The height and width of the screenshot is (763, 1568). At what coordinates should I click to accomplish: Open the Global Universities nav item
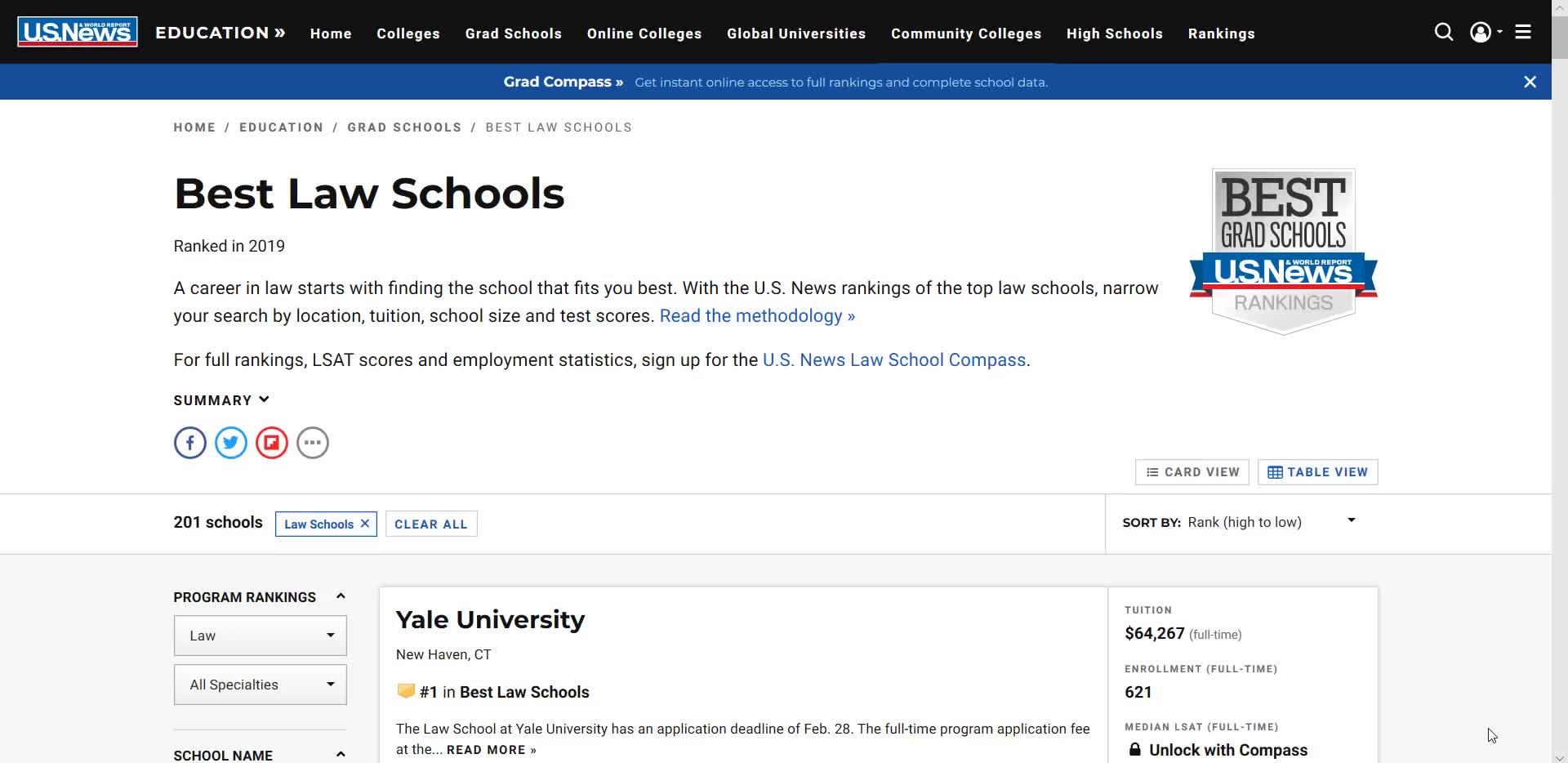pyautogui.click(x=796, y=33)
